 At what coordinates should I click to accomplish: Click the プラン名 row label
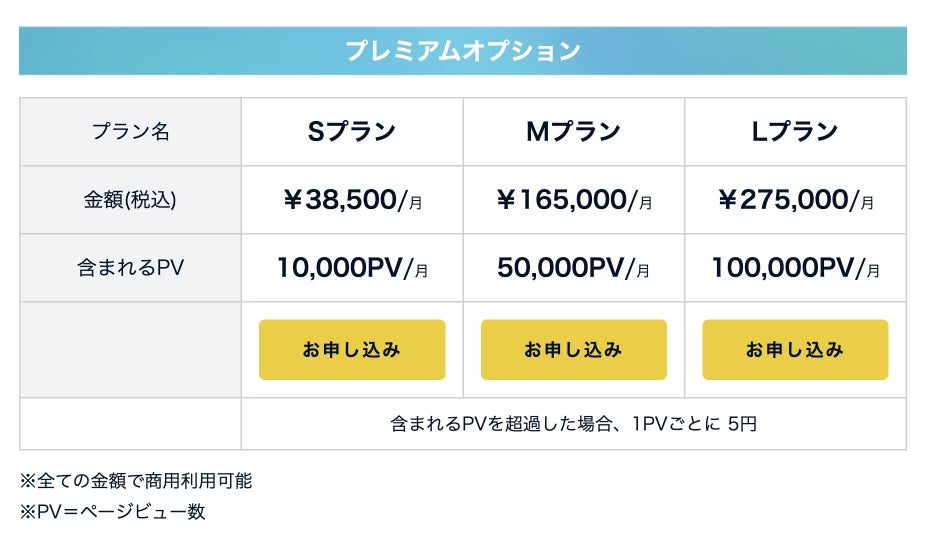[130, 132]
